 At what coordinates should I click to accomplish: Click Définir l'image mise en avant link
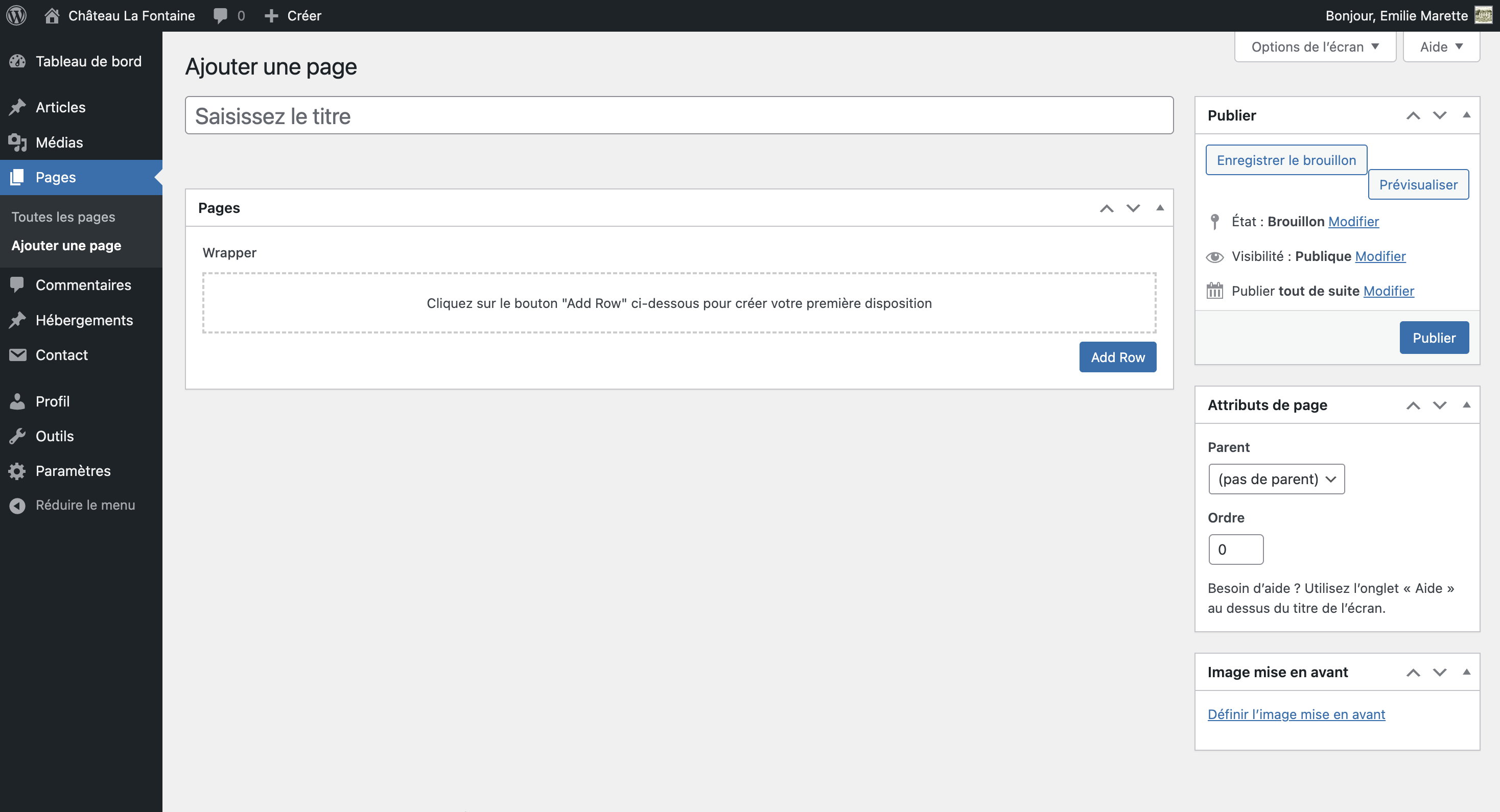1297,714
